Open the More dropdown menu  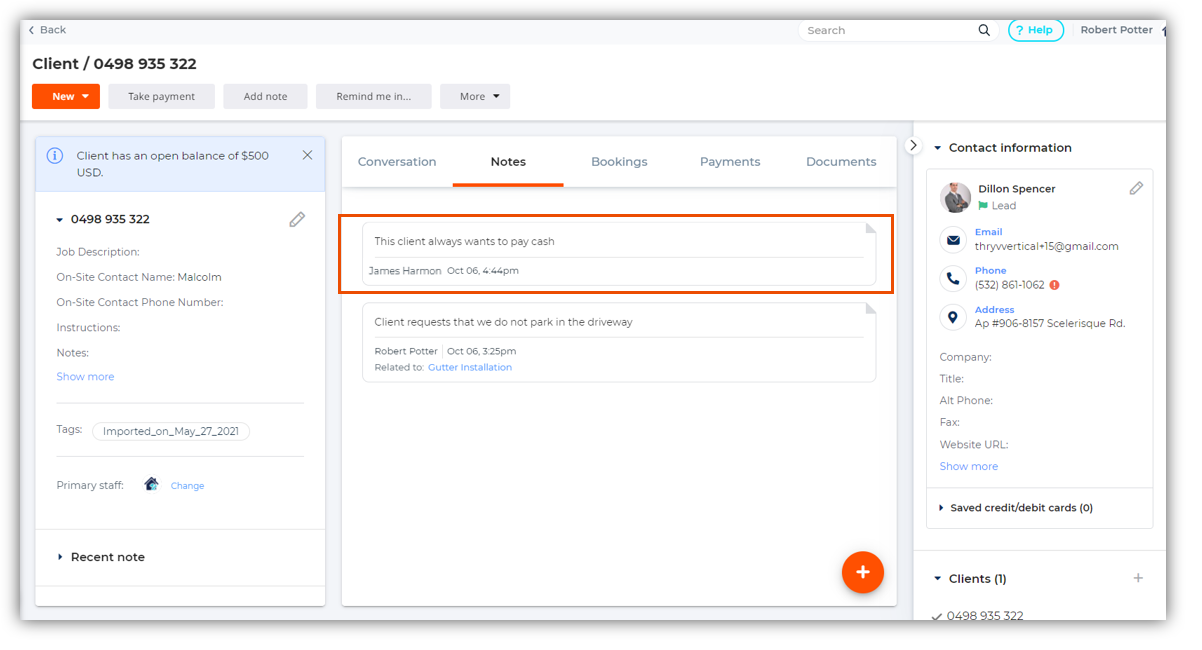coord(475,96)
